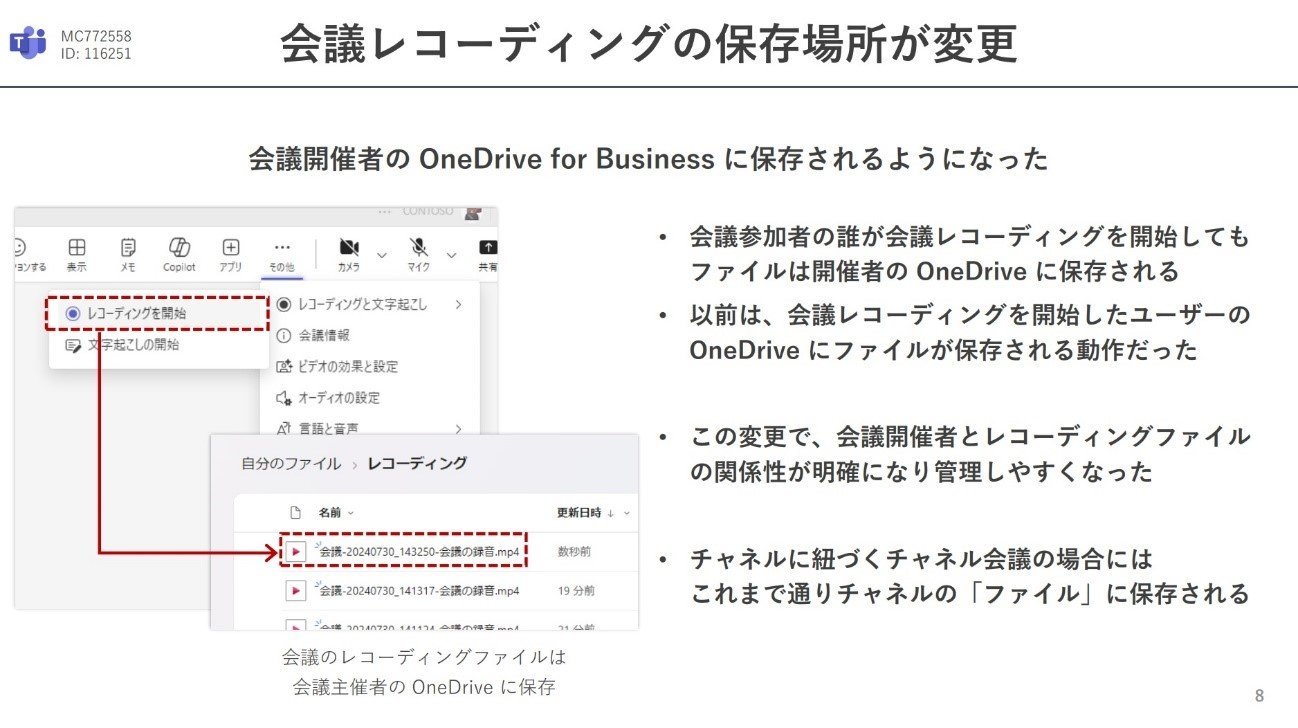Launch Copilot from the meeting toolbar
Image resolution: width=1298 pixels, height=728 pixels.
(x=179, y=254)
